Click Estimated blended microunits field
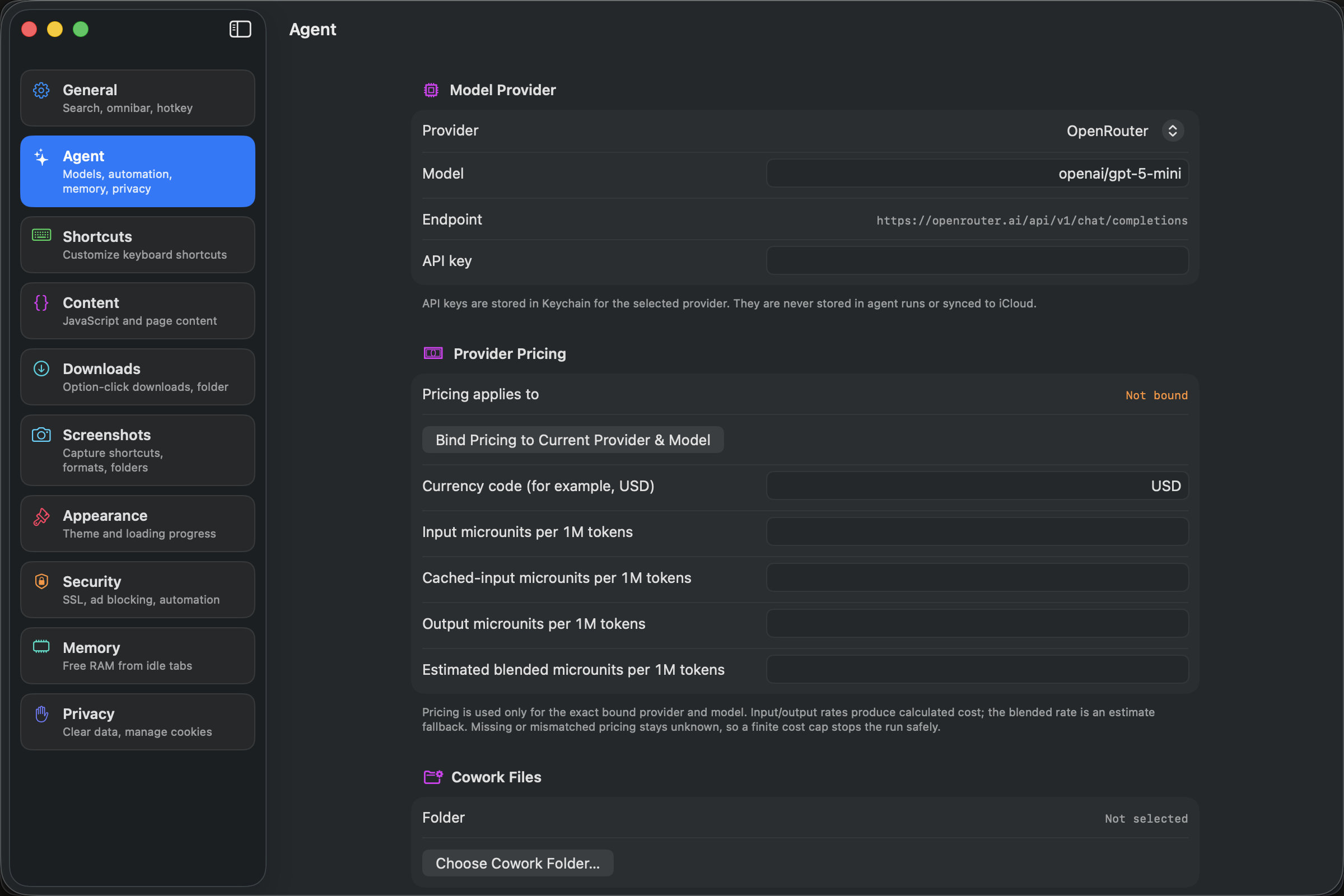Screen dimensions: 1344x896 click(x=977, y=669)
